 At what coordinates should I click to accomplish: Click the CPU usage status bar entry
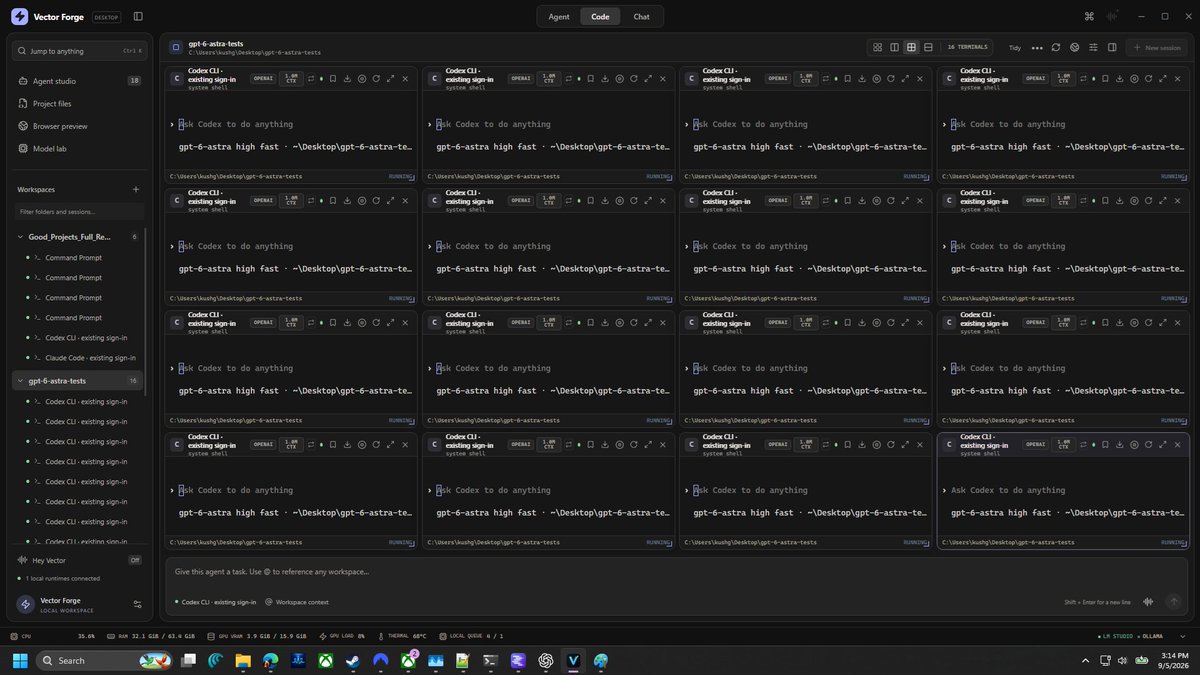(52, 635)
